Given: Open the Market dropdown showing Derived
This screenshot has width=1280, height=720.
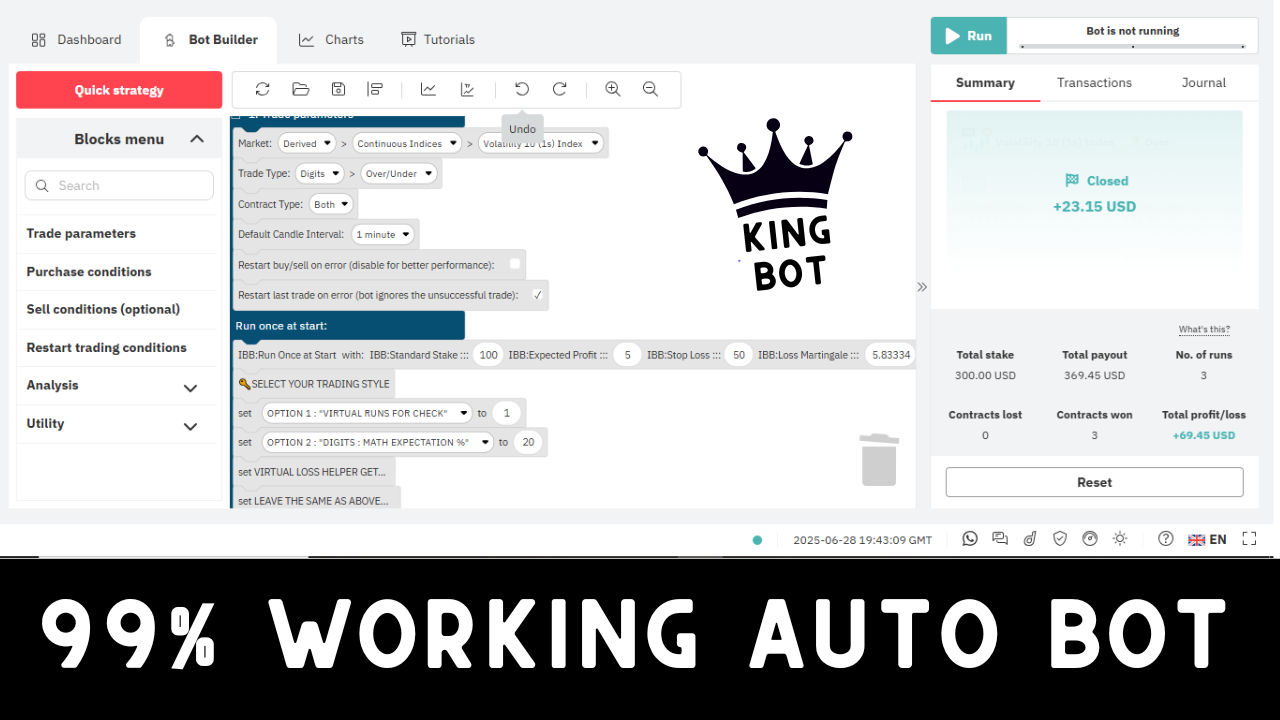Looking at the screenshot, I should [306, 142].
